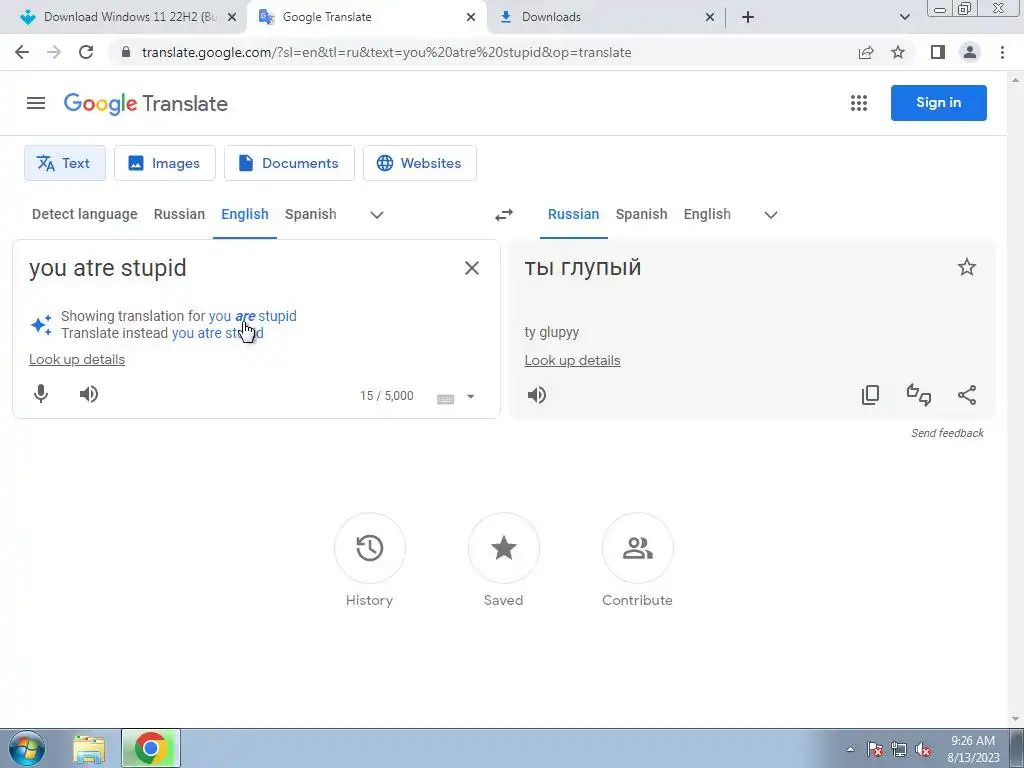The height and width of the screenshot is (768, 1024).
Task: Show hidden system tray icons
Action: 850,749
